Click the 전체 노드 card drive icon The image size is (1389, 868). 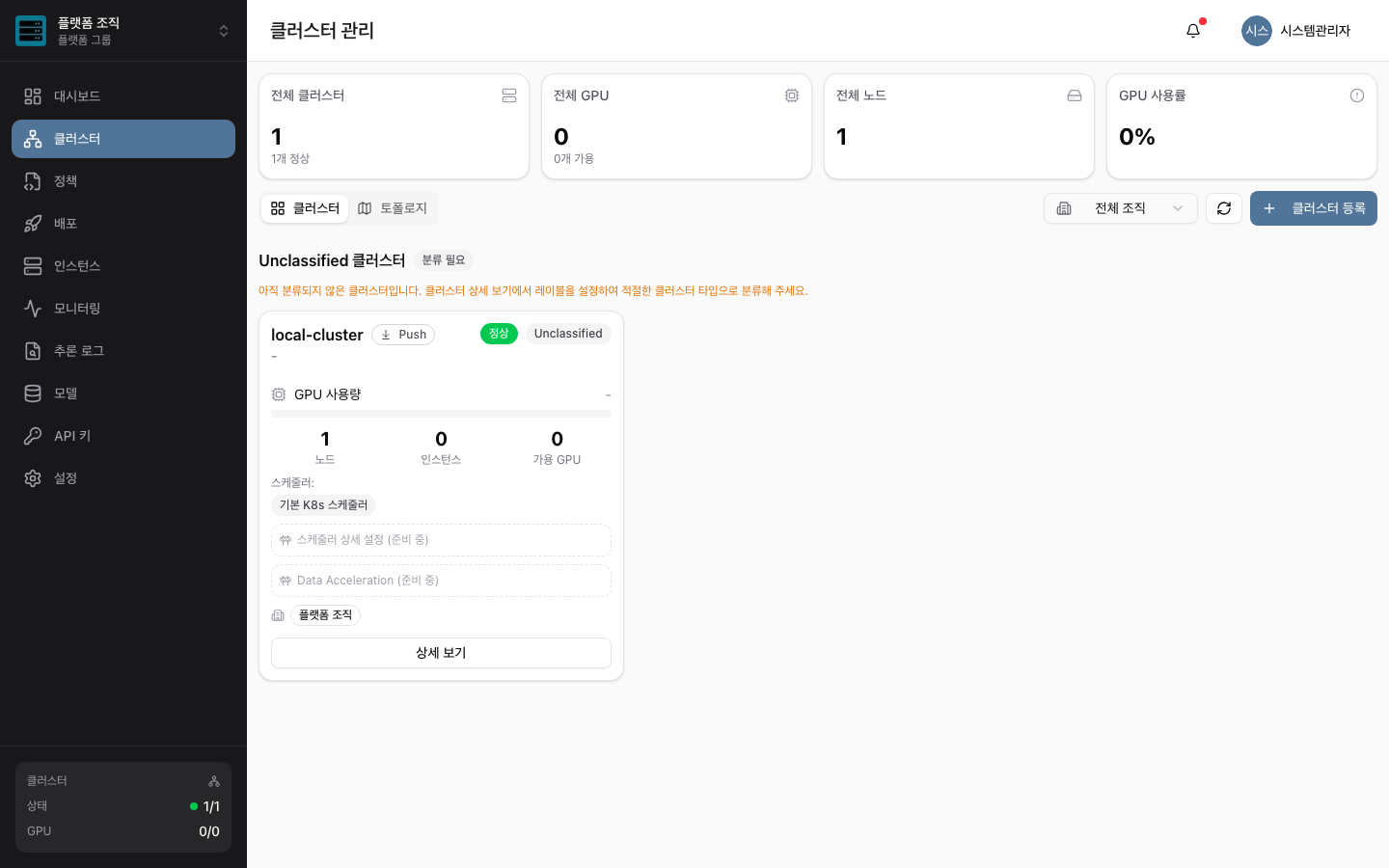(1075, 95)
